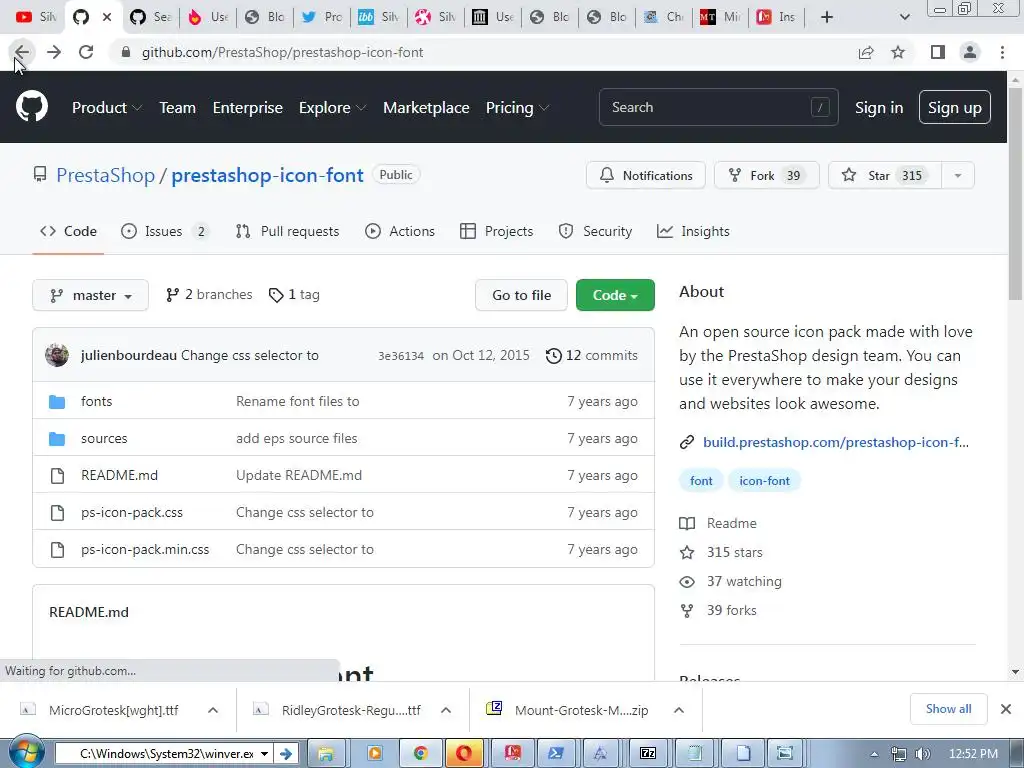The width and height of the screenshot is (1024, 768).
Task: Open the PrestaShop owner link
Action: 105,175
